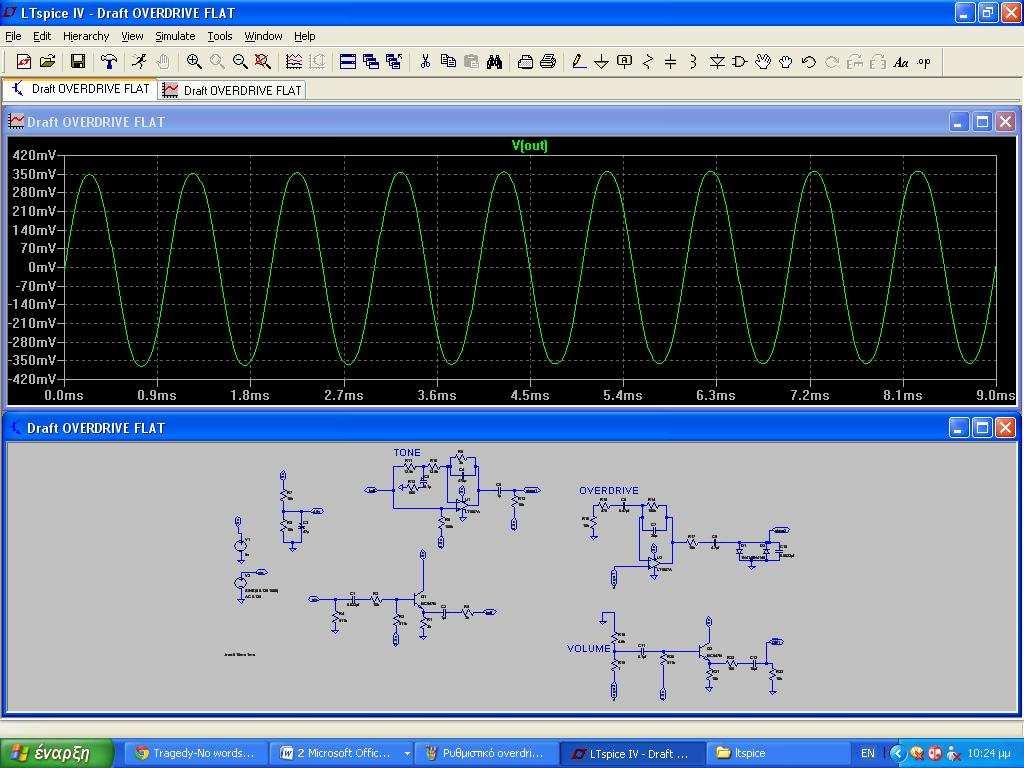Open the Tools menu
The height and width of the screenshot is (768, 1024).
(220, 36)
